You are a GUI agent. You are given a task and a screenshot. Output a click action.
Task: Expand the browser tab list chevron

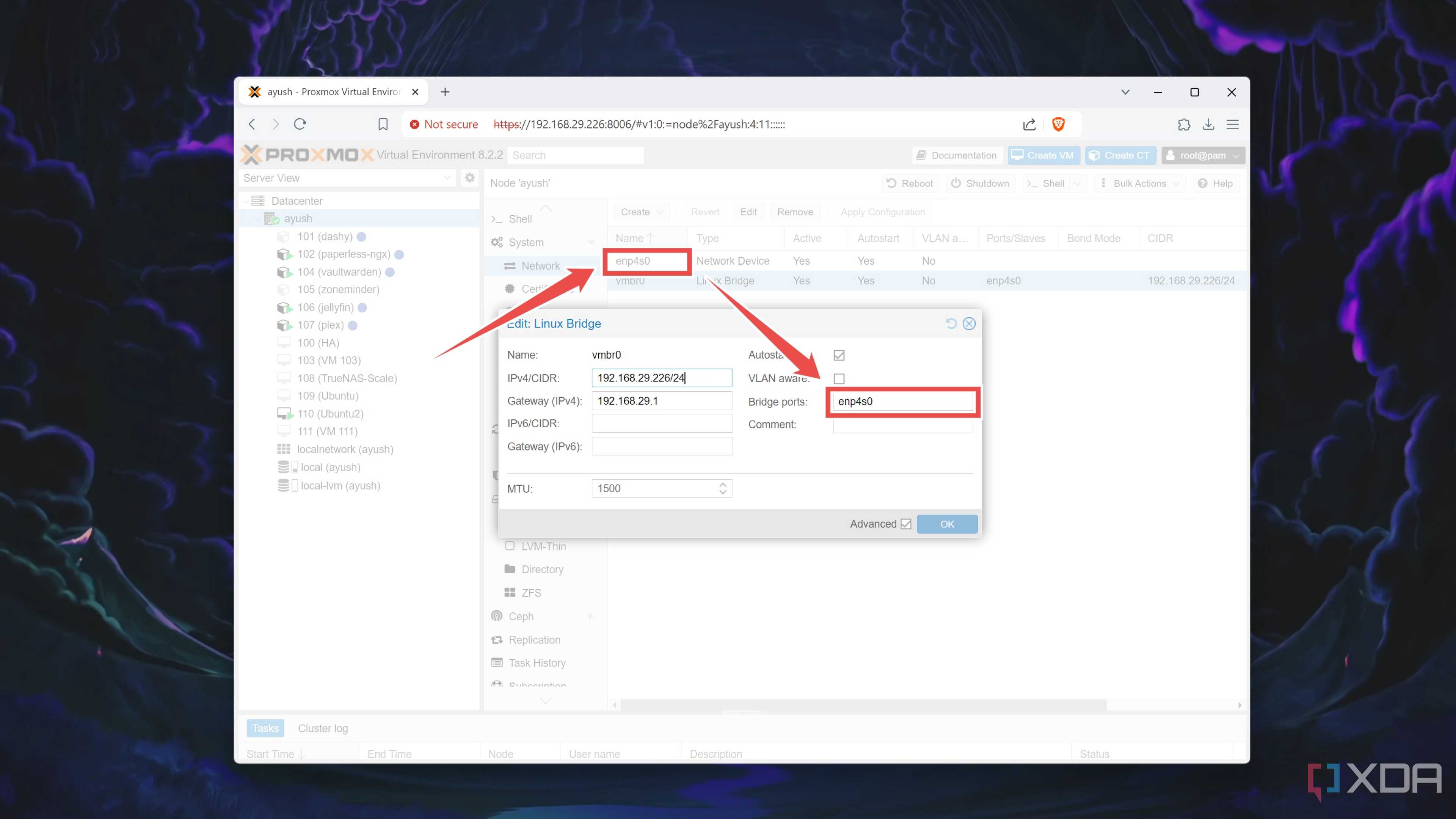coord(1125,91)
